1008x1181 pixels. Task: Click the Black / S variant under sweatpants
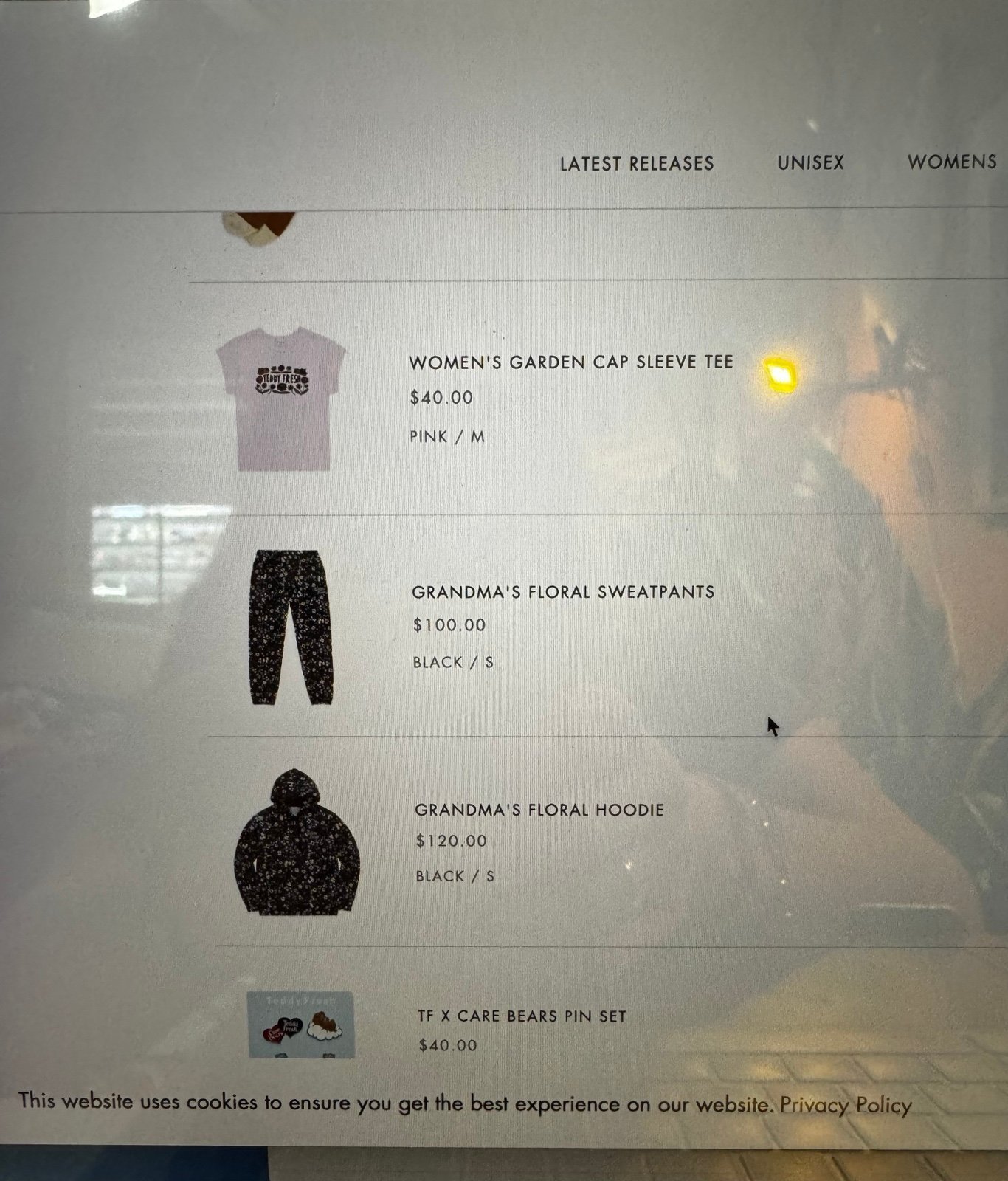pyautogui.click(x=453, y=662)
